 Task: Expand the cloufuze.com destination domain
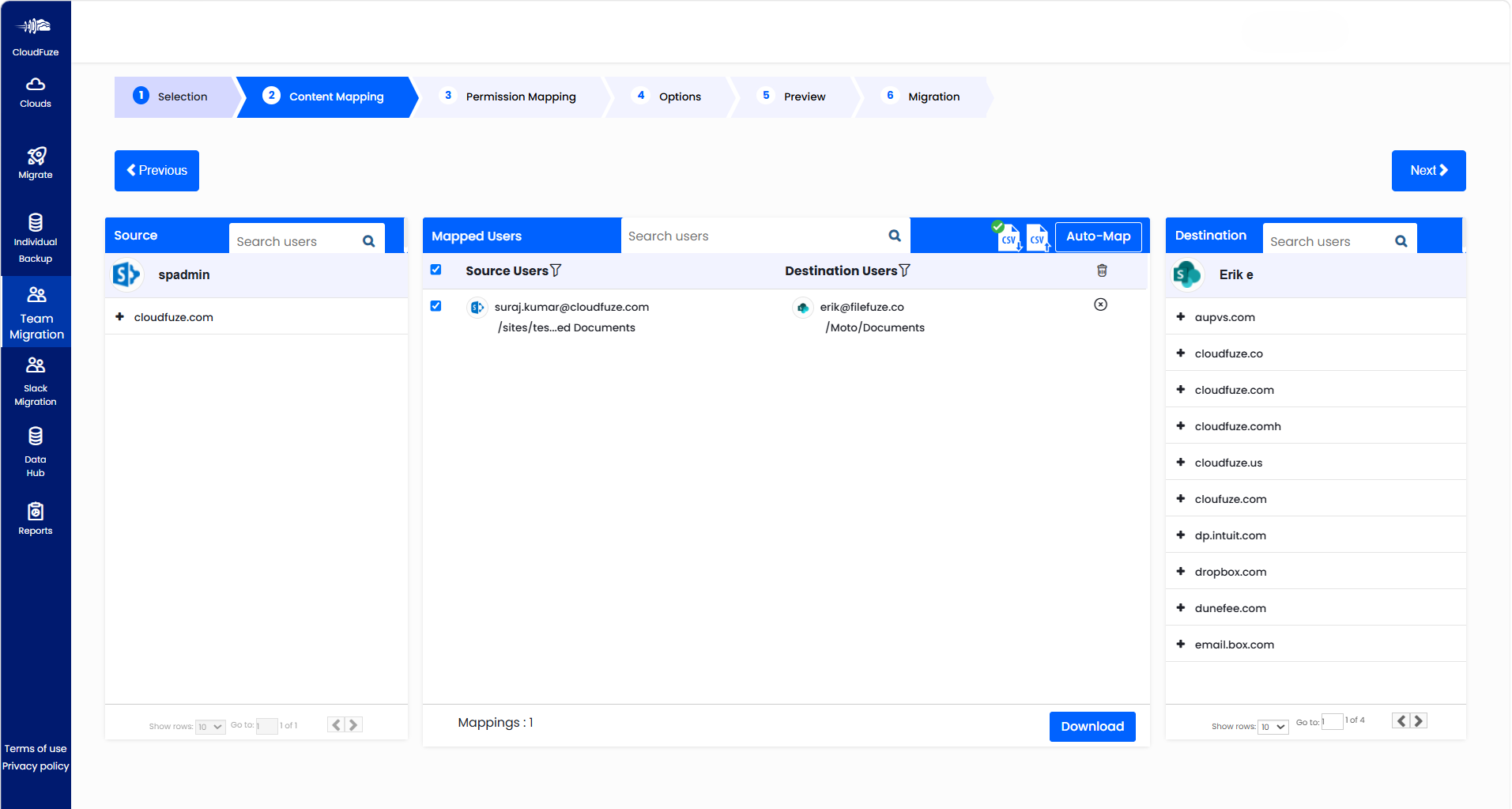point(1180,498)
